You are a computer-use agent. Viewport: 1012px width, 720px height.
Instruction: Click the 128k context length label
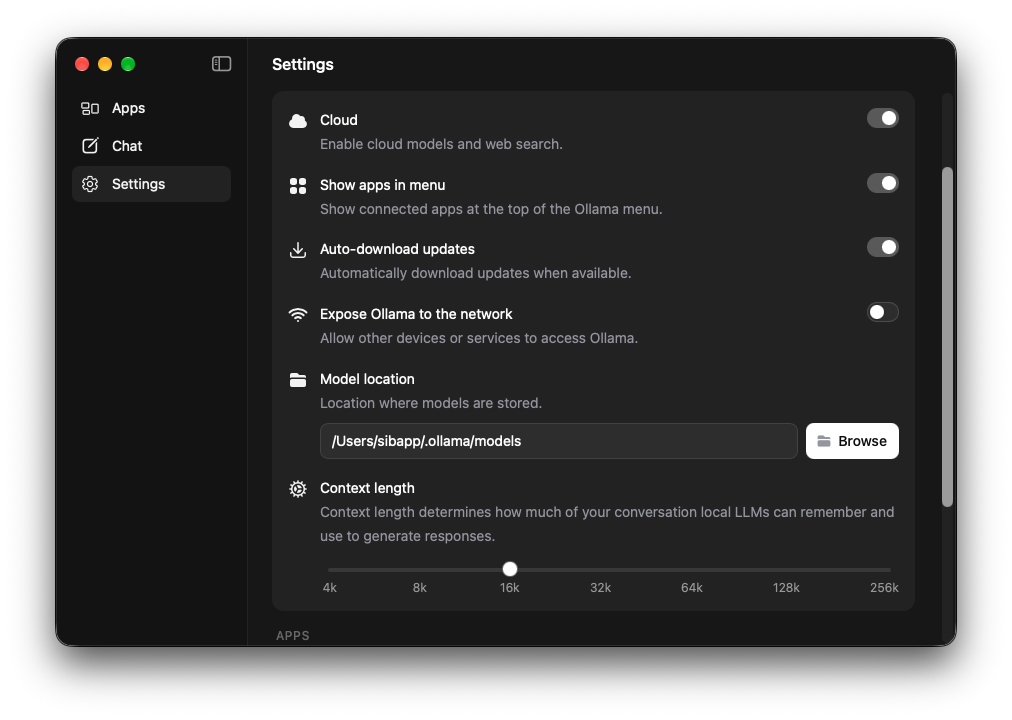(786, 588)
